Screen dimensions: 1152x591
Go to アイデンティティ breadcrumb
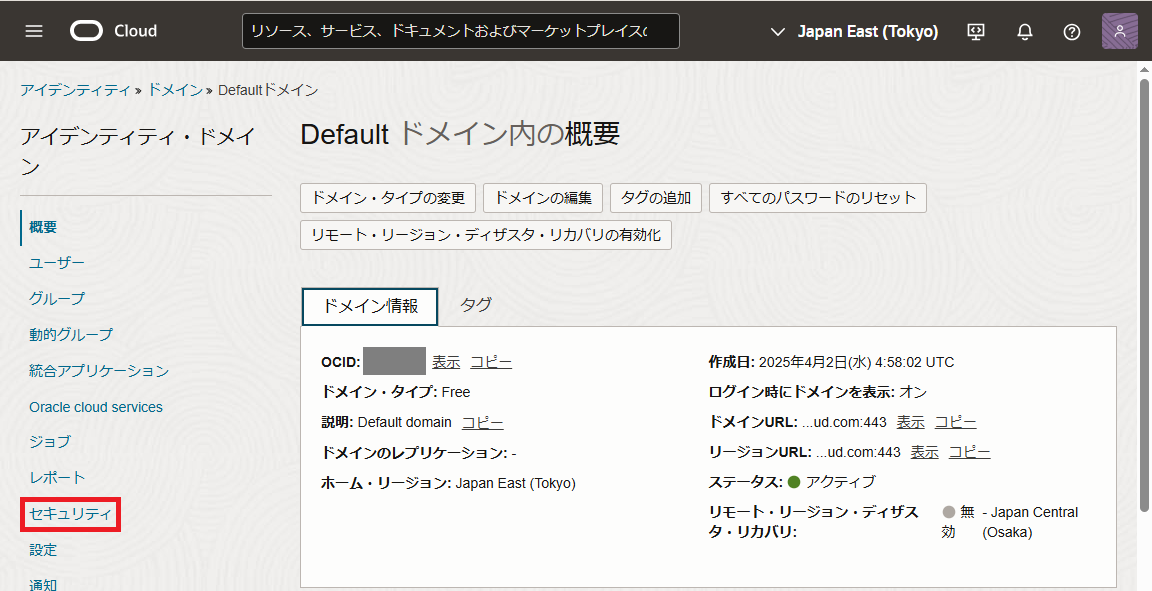click(75, 90)
